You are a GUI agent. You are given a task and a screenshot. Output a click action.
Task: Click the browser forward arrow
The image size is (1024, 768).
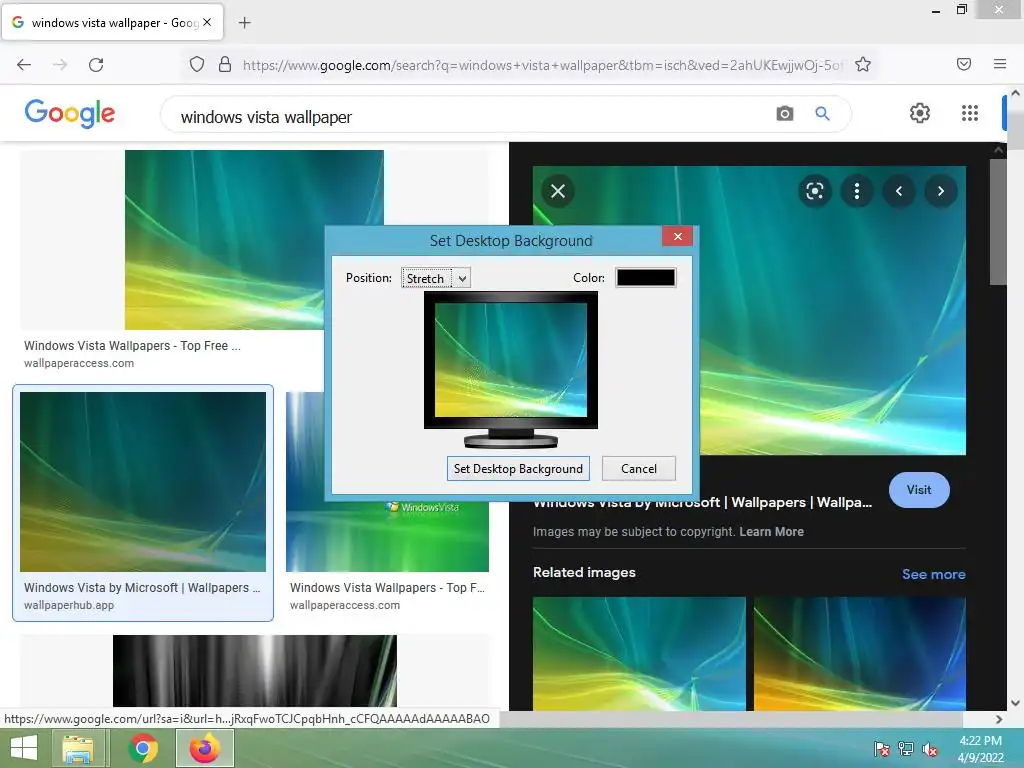[x=60, y=65]
